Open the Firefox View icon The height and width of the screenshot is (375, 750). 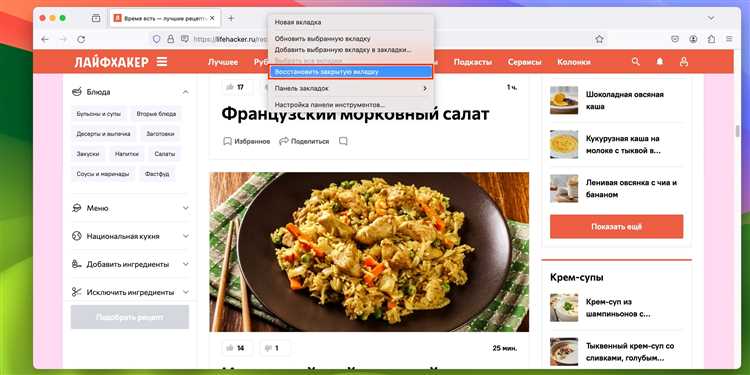tap(96, 18)
